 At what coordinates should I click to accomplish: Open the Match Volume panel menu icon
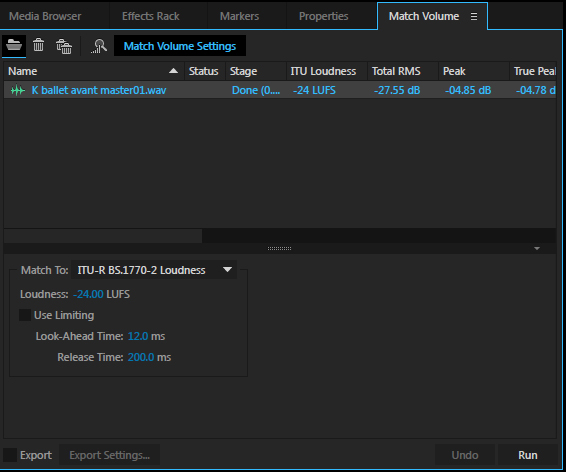474,16
